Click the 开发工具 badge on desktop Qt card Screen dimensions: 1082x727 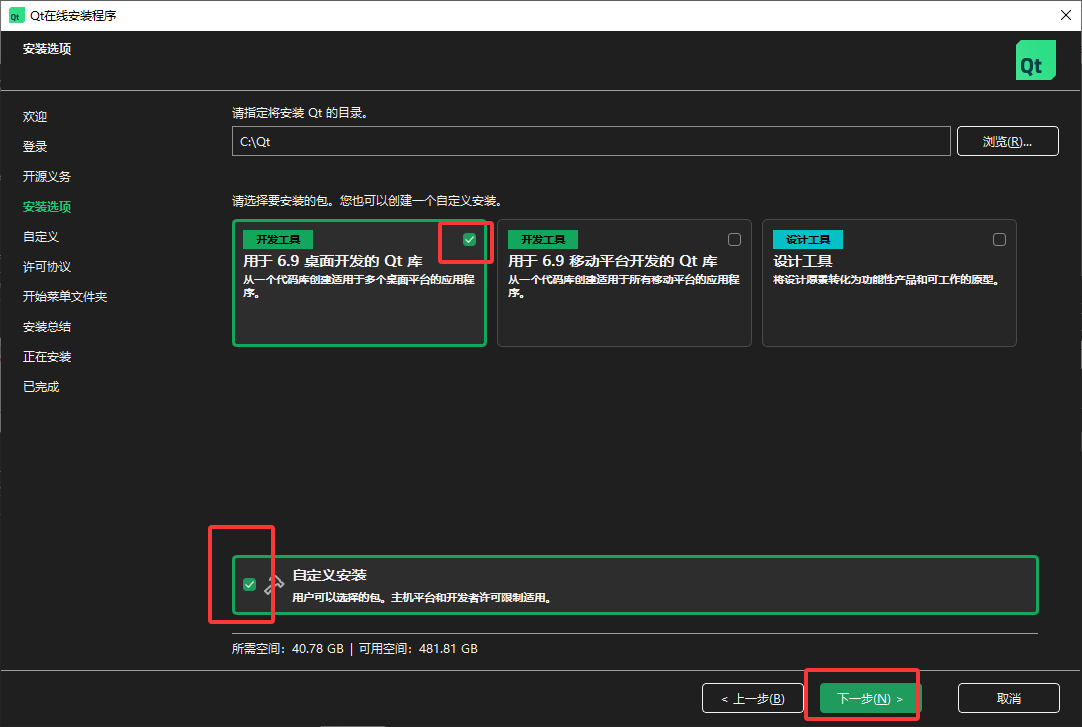pos(276,239)
